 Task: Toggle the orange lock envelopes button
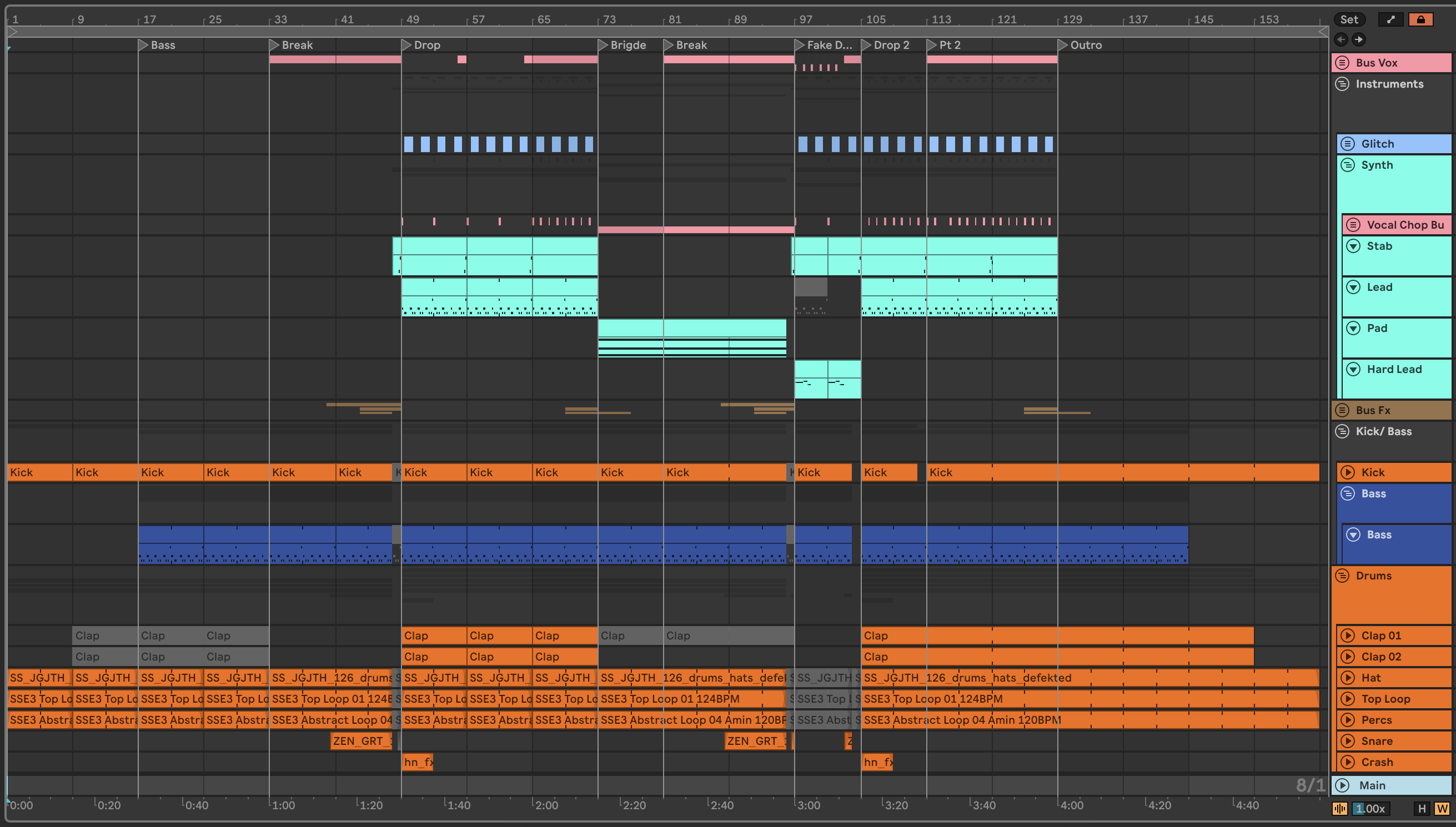pos(1420,20)
